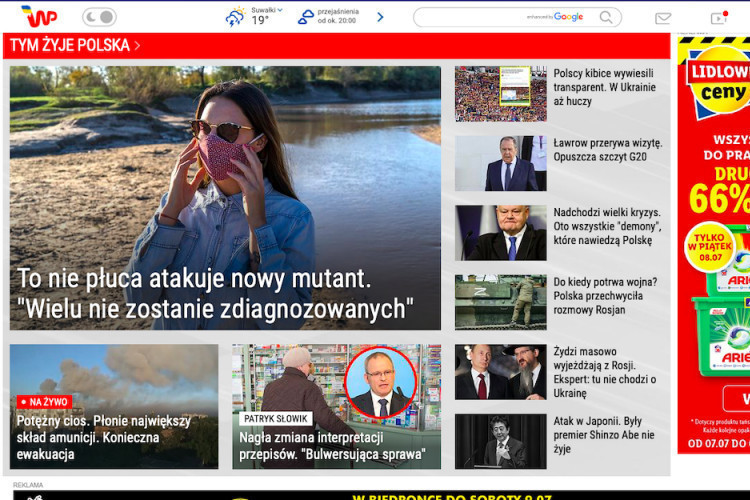Open the new mutant lungs headline article
This screenshot has height=500, width=750.
pos(215,293)
